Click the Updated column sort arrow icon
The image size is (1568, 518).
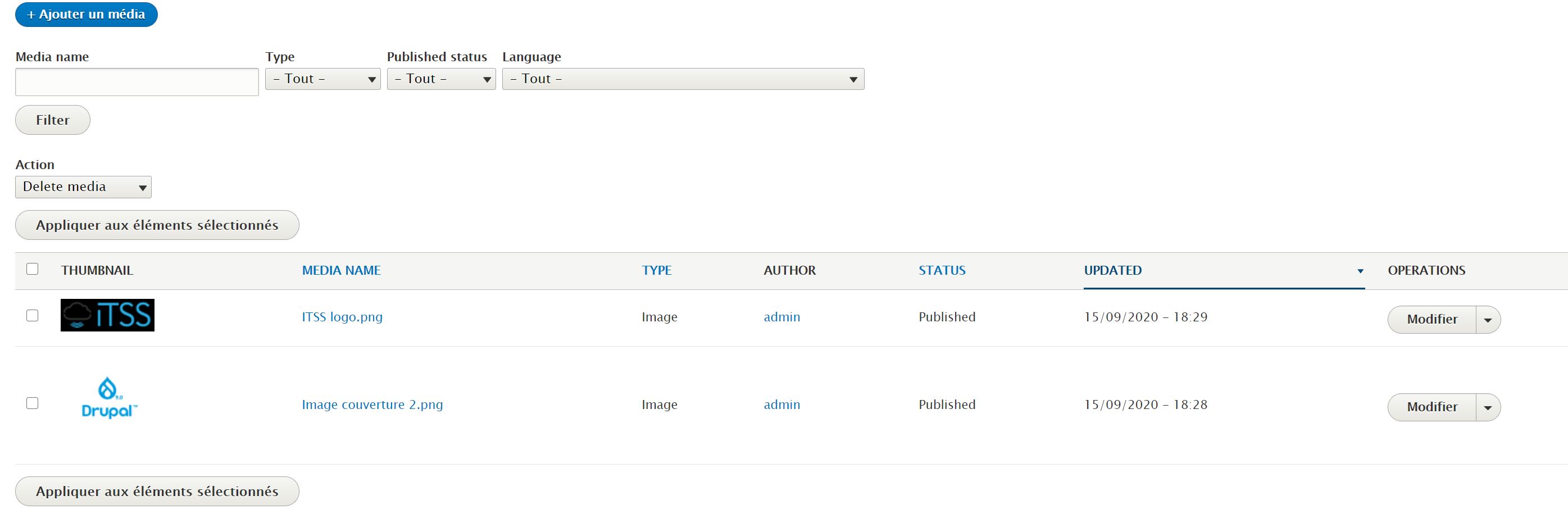1360,271
